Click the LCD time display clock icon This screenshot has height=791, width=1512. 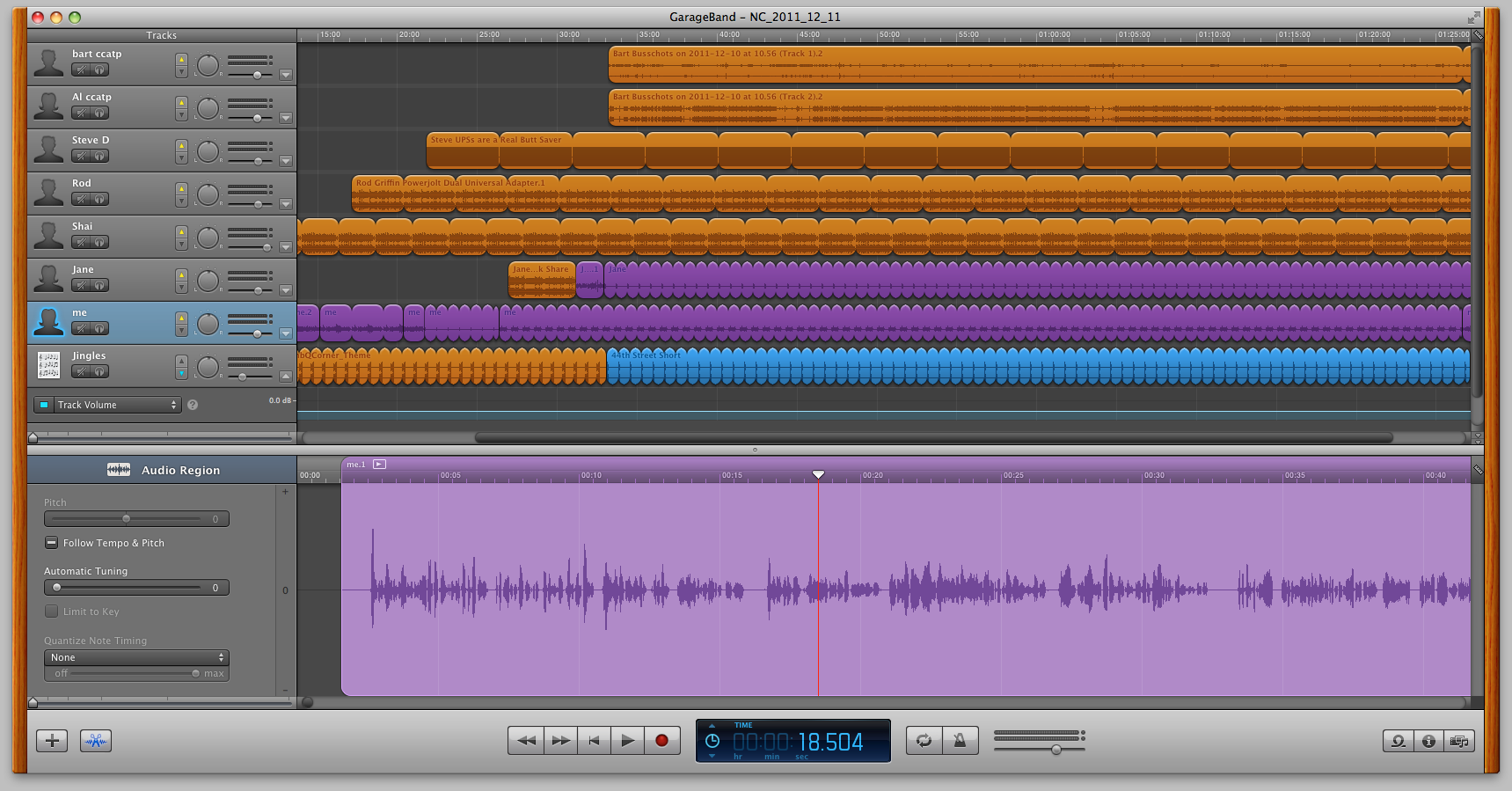click(x=712, y=741)
